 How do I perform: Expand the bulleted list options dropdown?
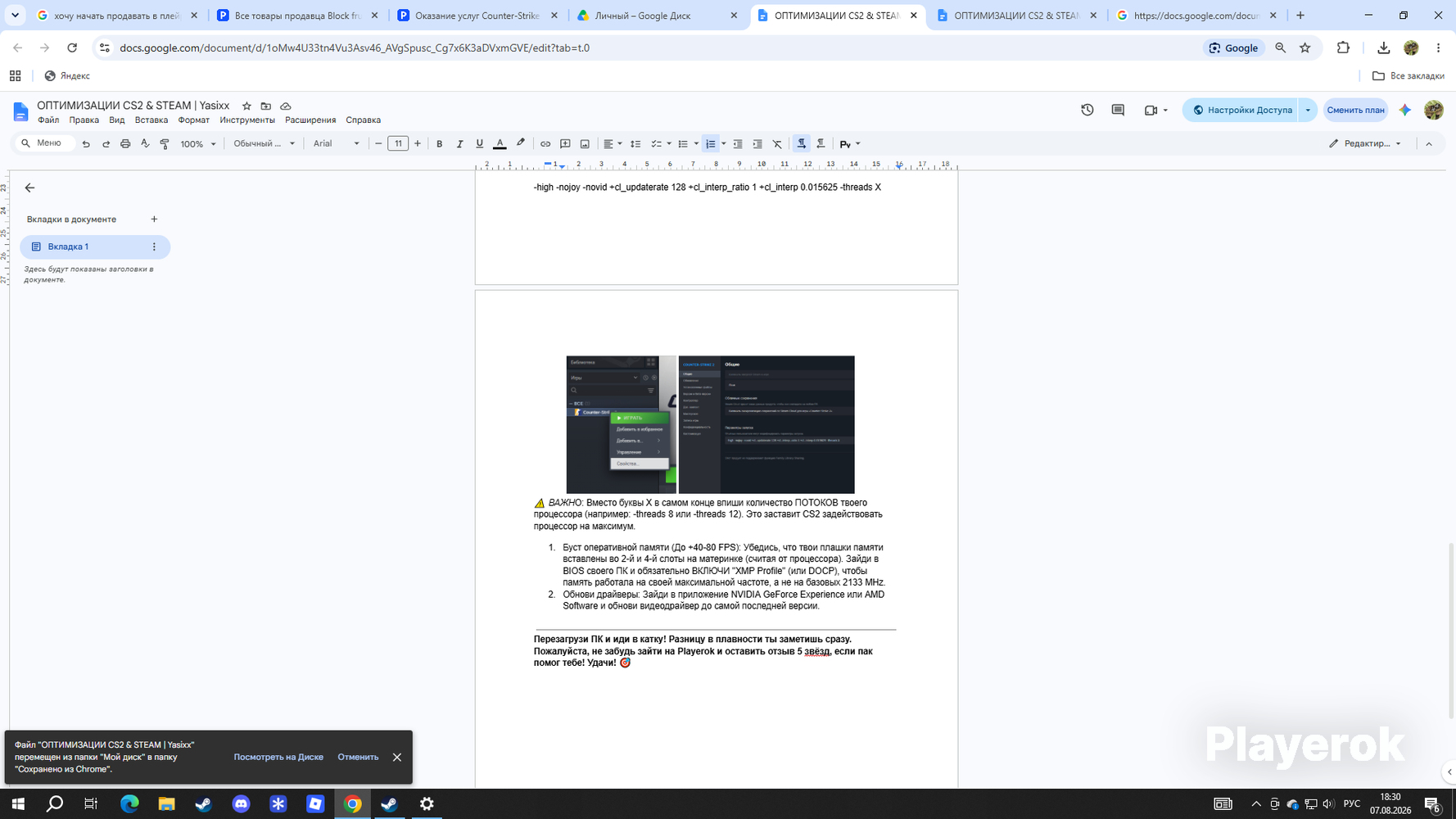(696, 144)
